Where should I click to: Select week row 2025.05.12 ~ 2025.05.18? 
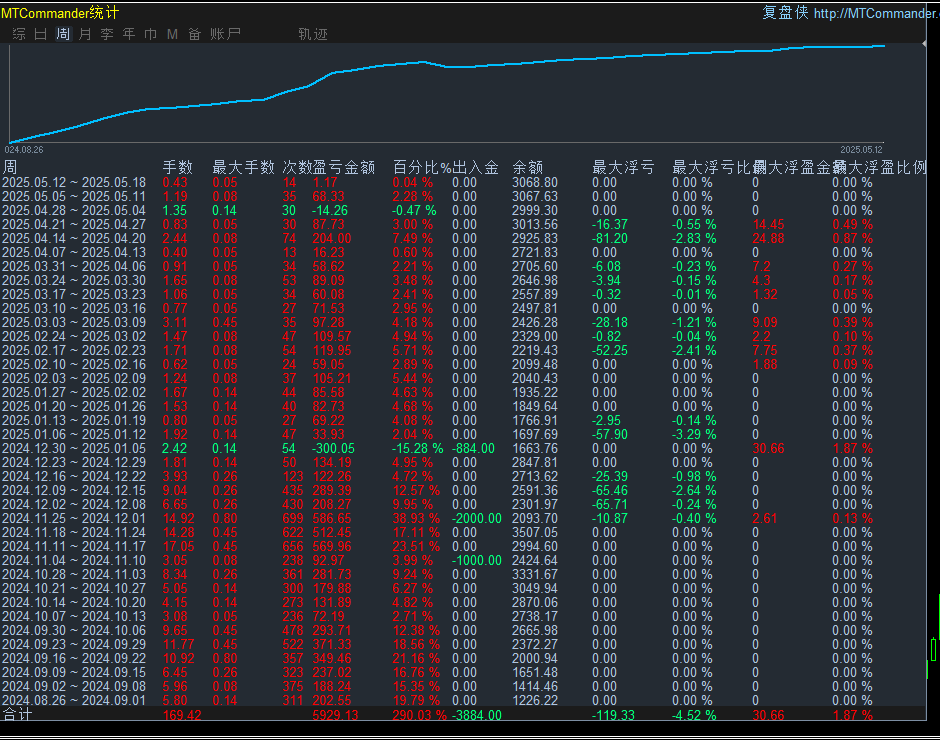tap(463, 182)
